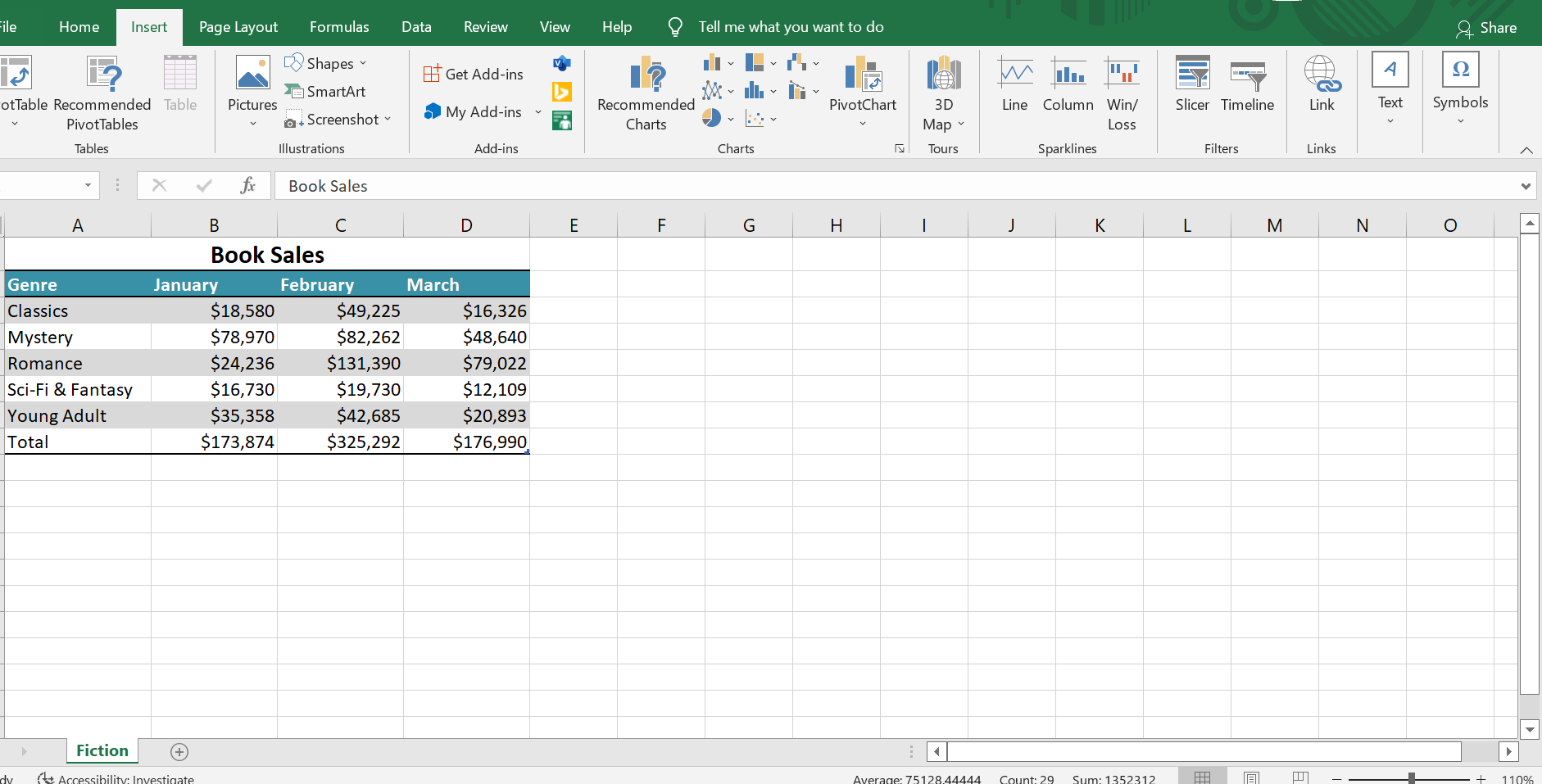Open the Formulas tab
1542x784 pixels.
click(339, 27)
